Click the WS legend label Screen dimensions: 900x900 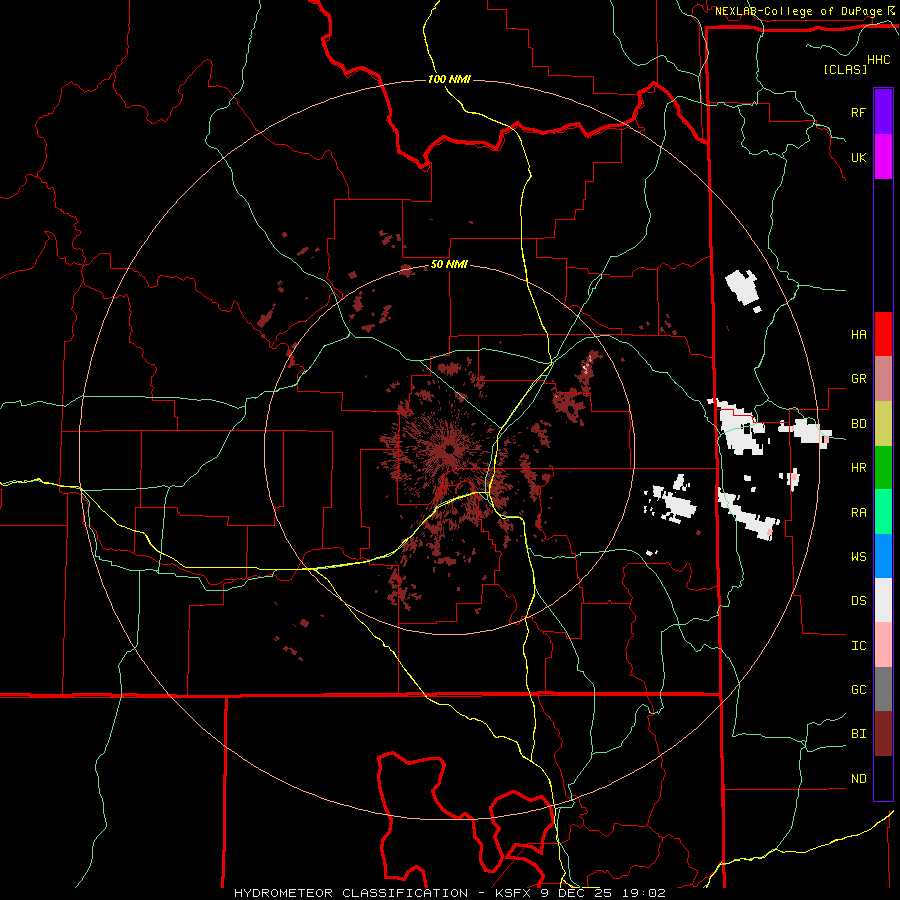(859, 557)
